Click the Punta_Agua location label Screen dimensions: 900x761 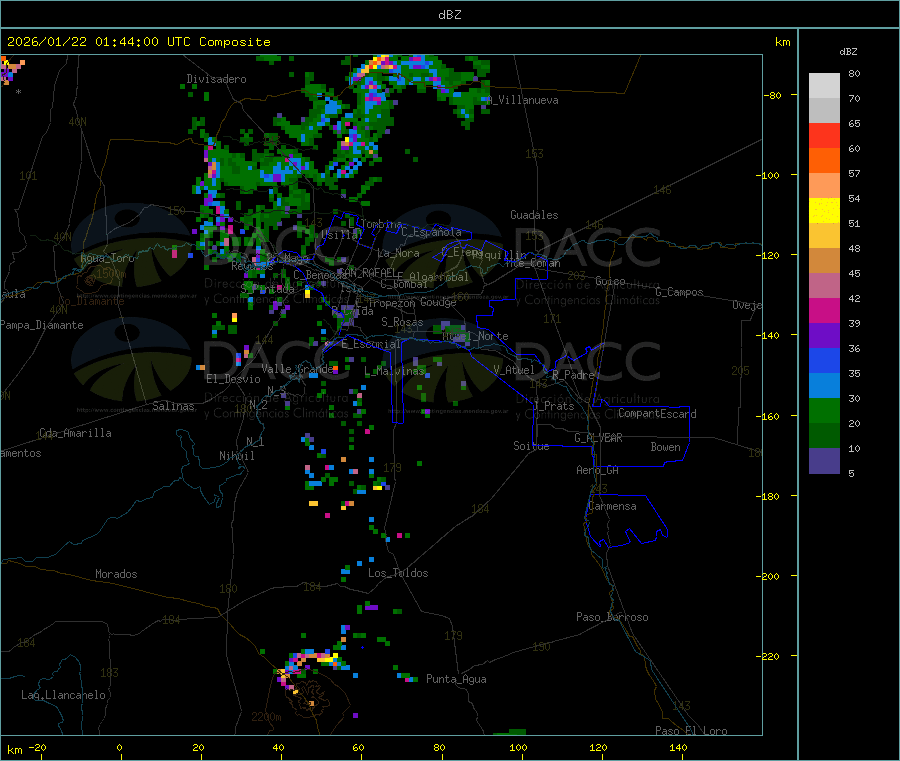456,680
